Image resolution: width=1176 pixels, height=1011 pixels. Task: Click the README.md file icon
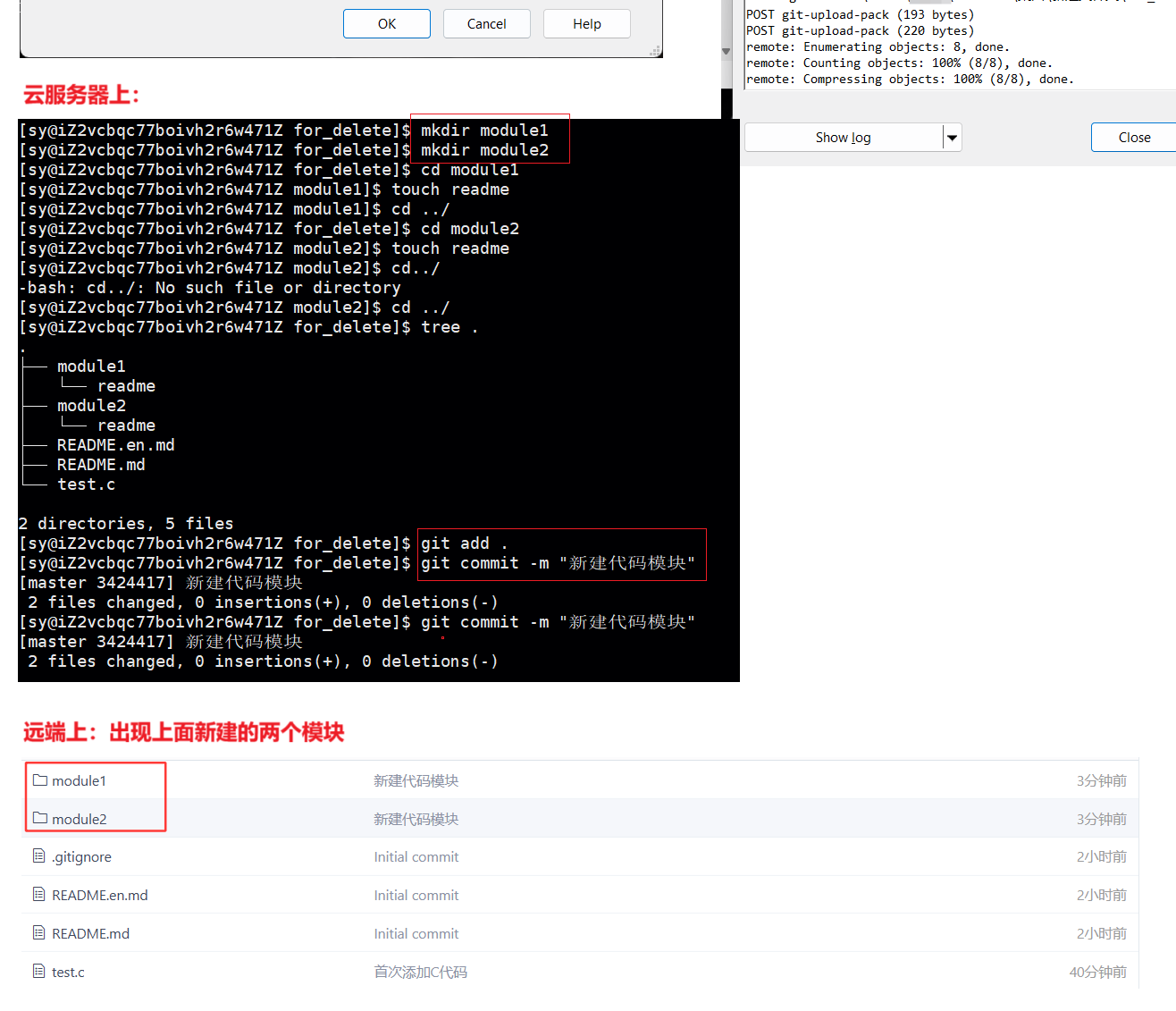pyautogui.click(x=38, y=932)
